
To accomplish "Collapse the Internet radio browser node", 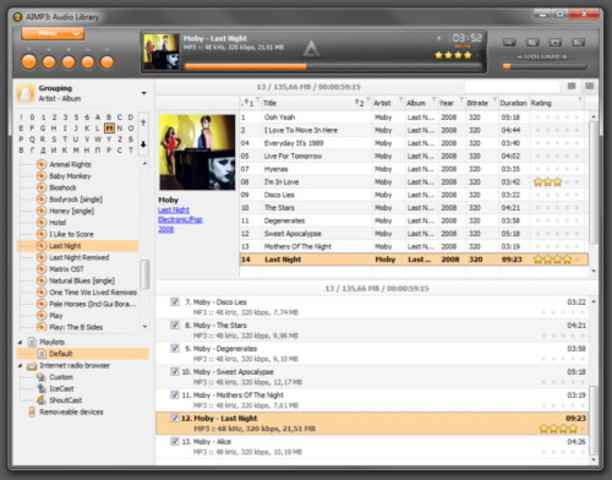I will (20, 366).
